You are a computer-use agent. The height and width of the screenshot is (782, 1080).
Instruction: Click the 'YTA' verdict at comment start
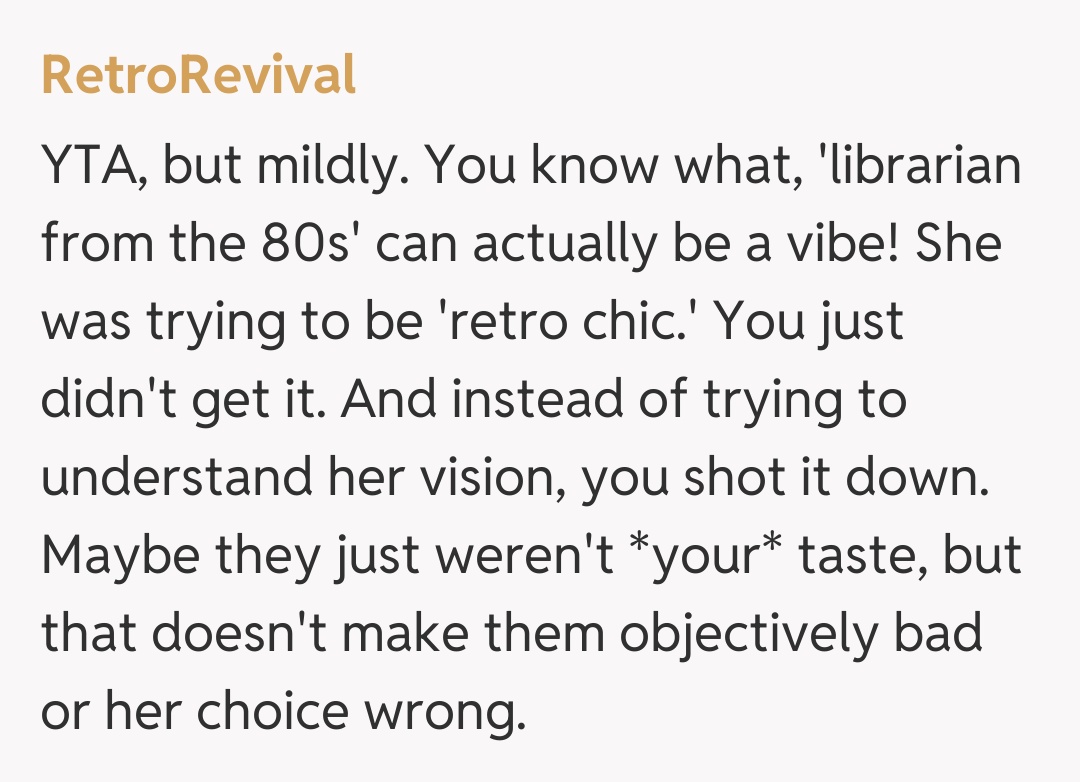point(92,166)
